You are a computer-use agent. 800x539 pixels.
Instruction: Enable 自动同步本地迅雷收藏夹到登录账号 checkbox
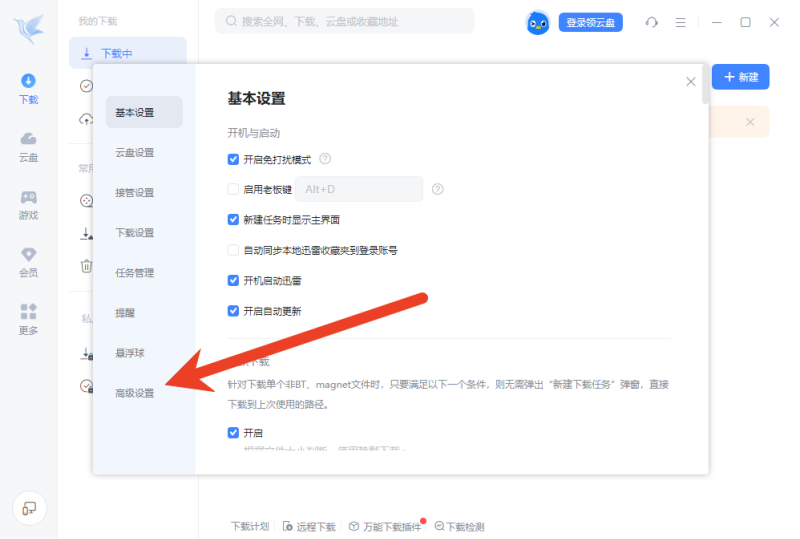[233, 250]
